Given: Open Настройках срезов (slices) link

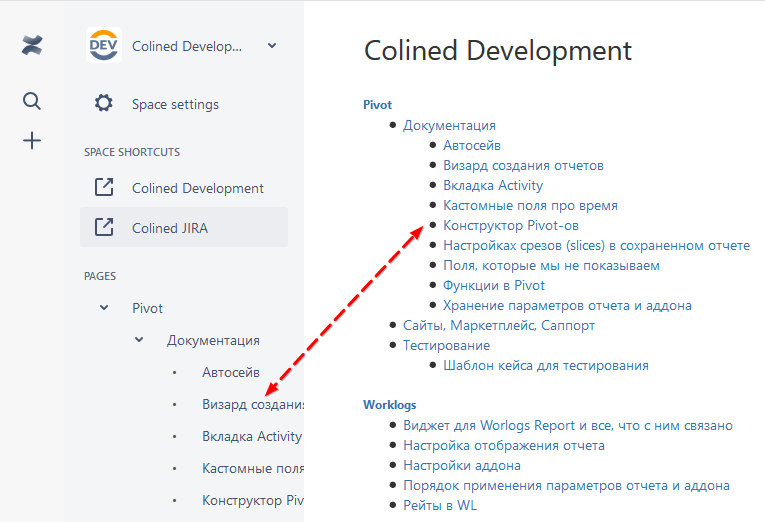Looking at the screenshot, I should point(596,245).
